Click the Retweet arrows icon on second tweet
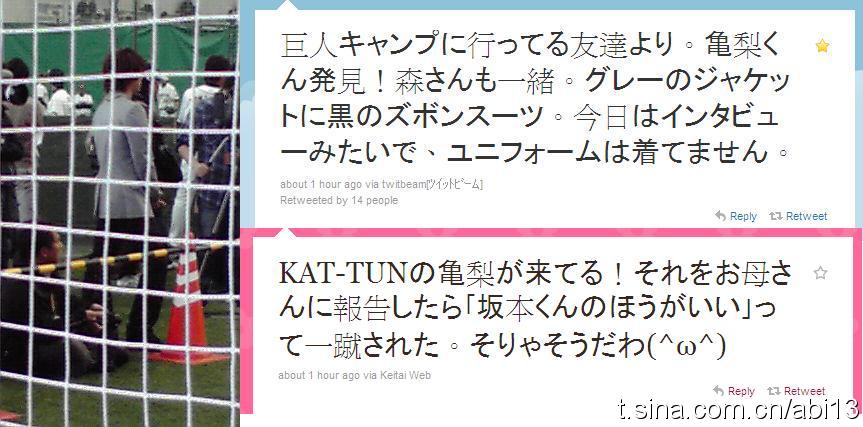 coord(774,391)
